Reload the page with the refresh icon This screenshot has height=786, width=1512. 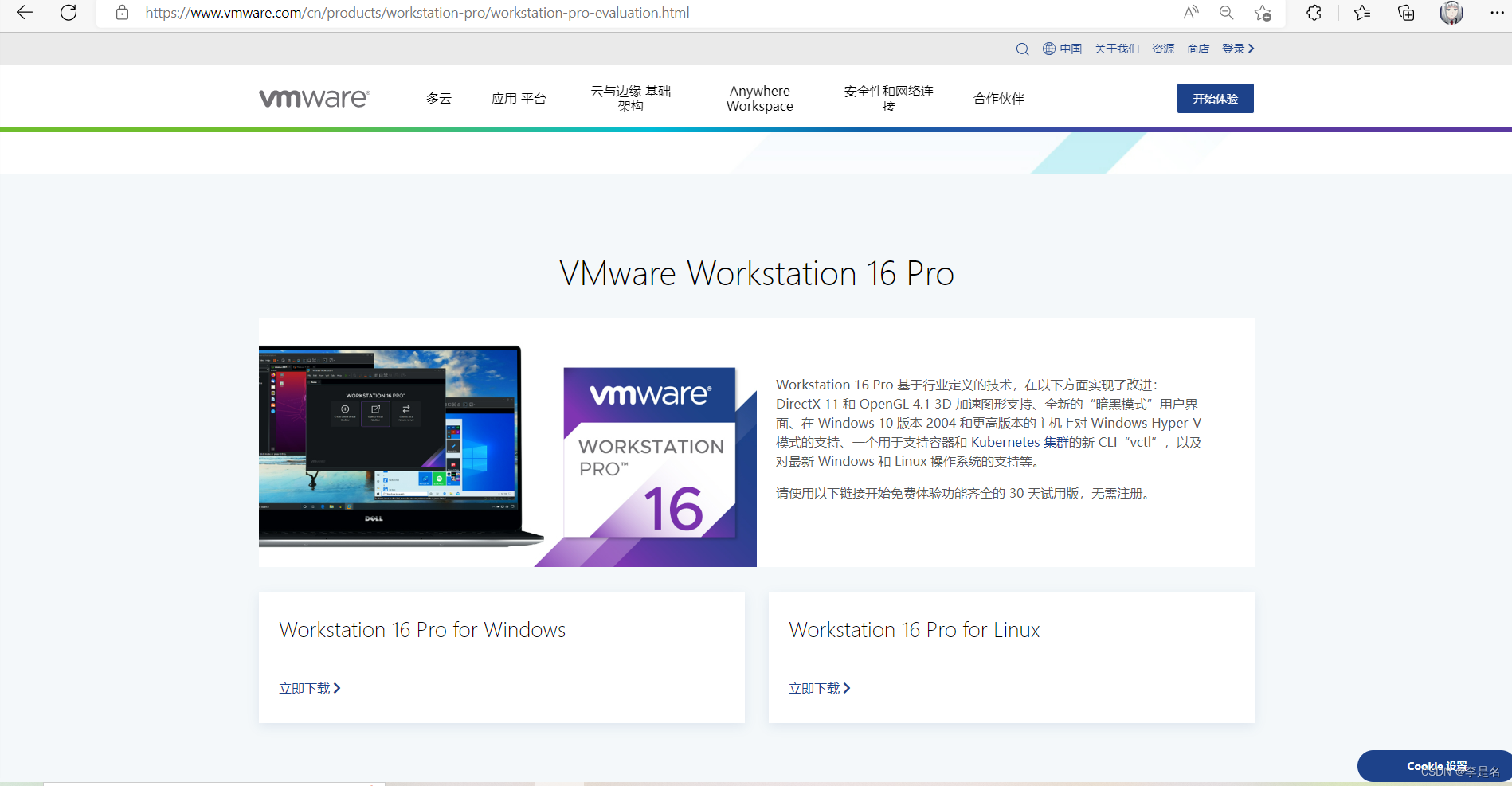tap(69, 13)
